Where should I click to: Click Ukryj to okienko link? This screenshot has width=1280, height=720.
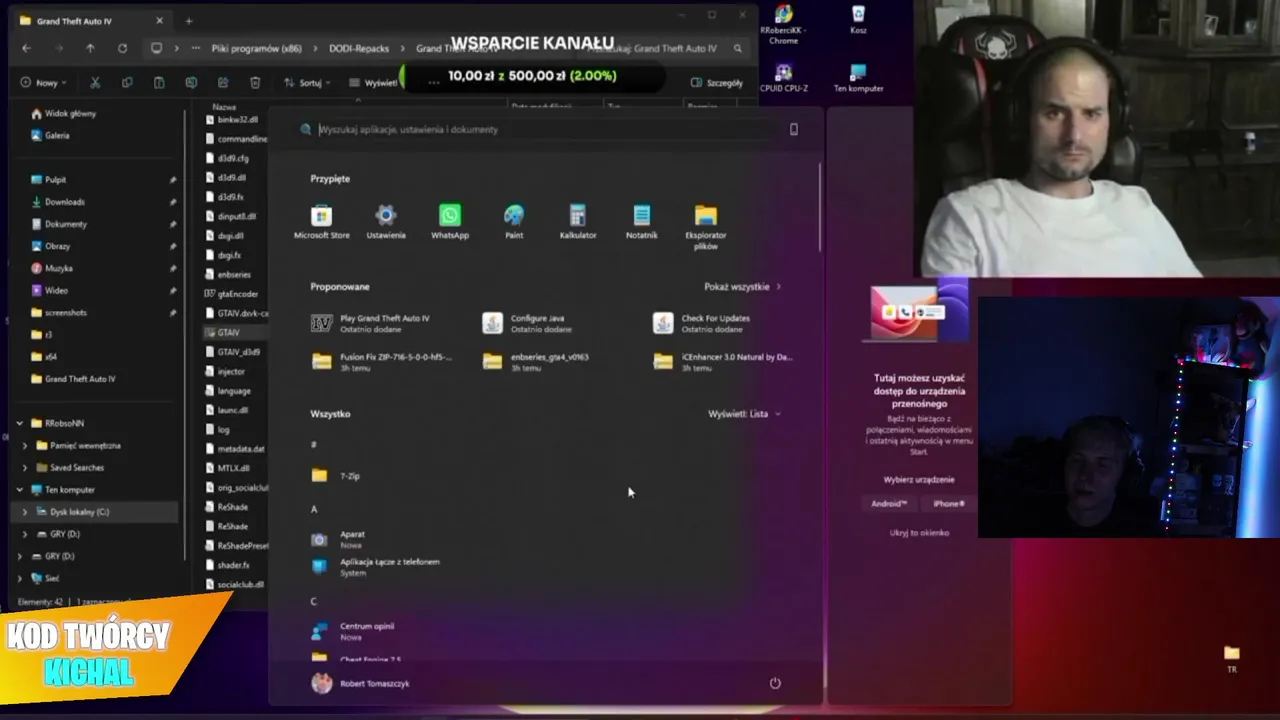[919, 533]
